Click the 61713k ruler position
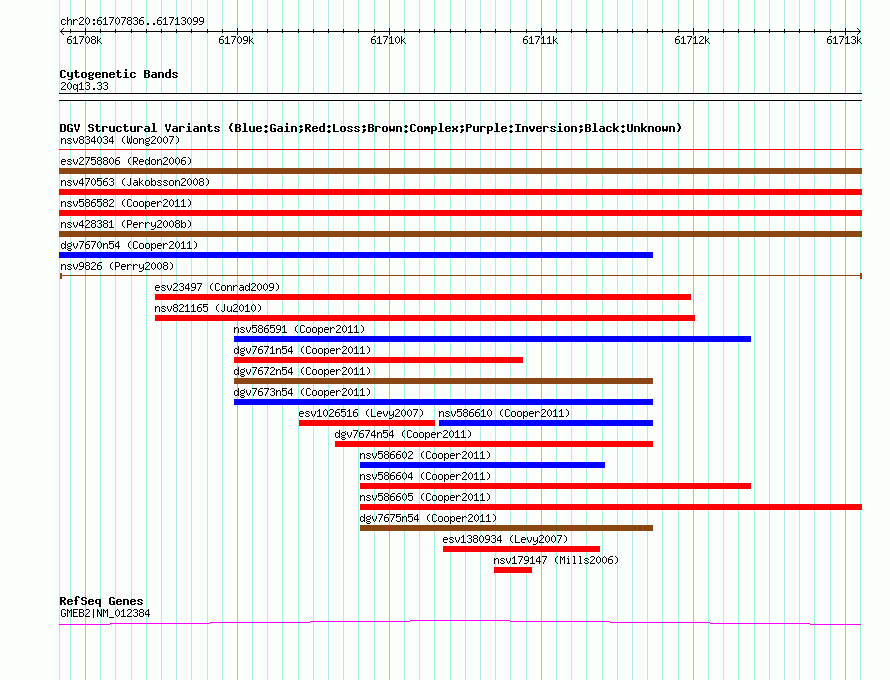 click(x=844, y=40)
